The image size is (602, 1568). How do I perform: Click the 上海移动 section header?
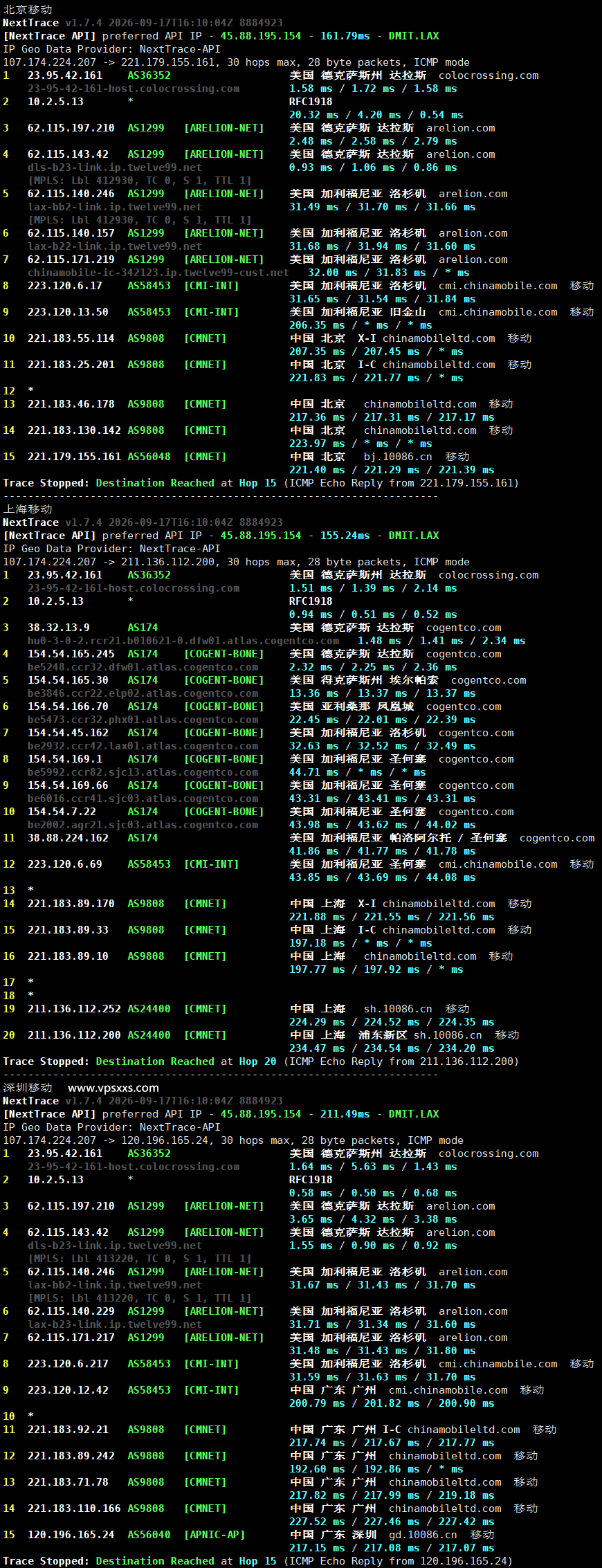(x=28, y=509)
